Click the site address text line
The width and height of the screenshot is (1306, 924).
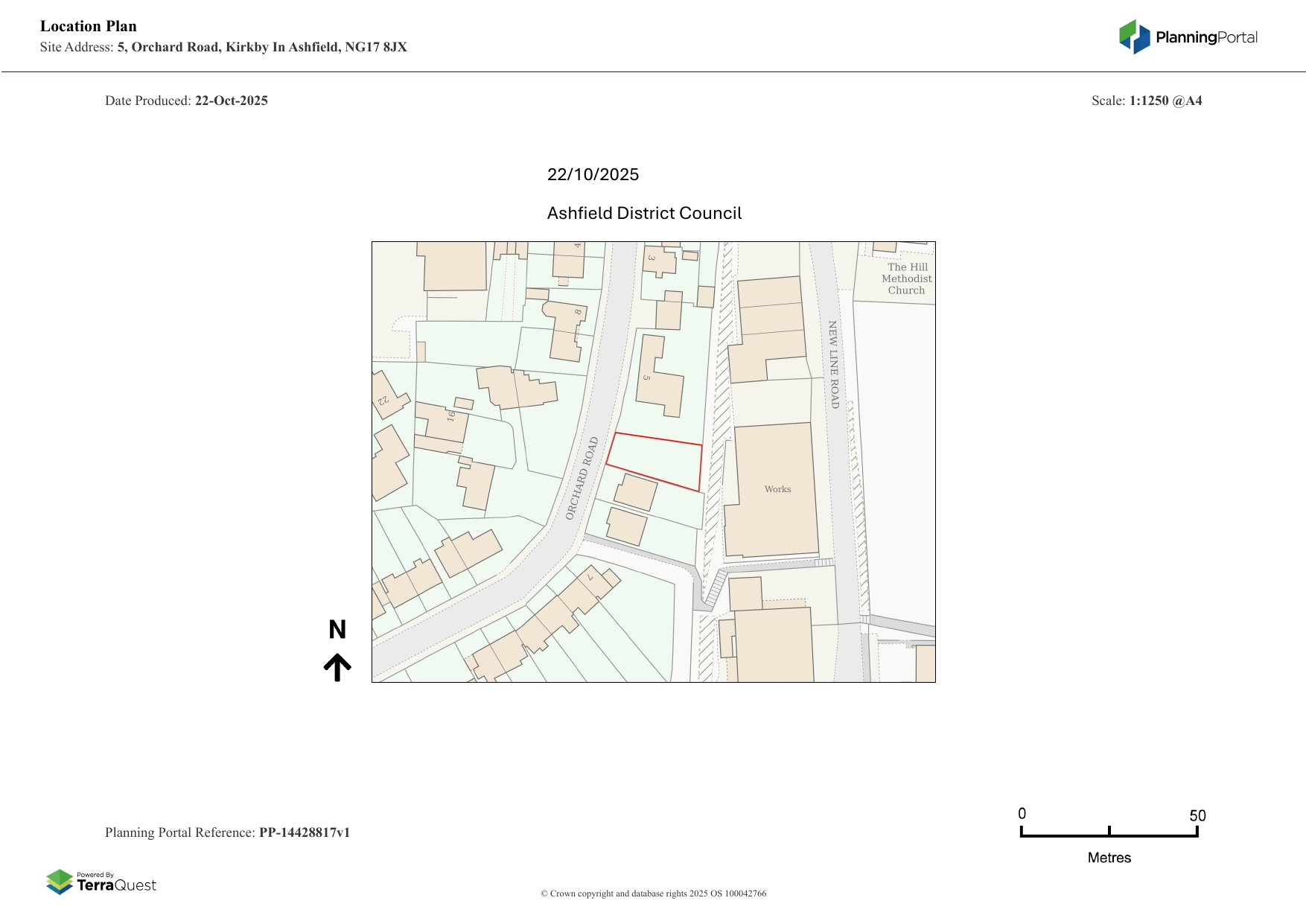[223, 47]
